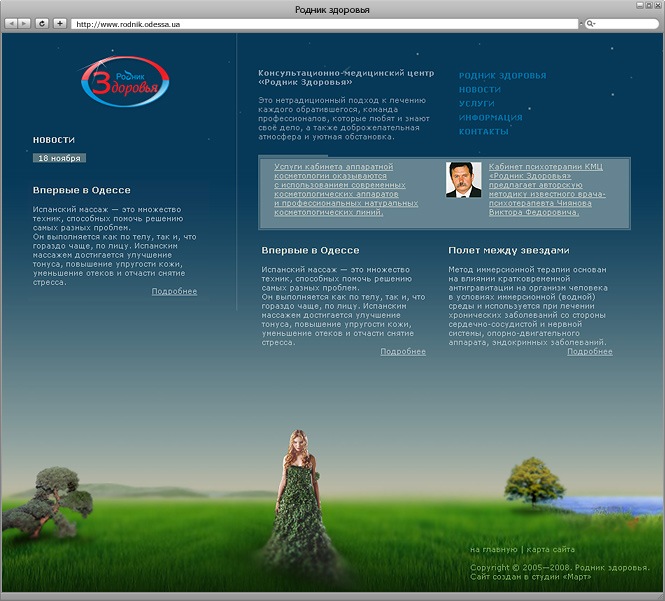The height and width of the screenshot is (601, 665).
Task: Click the на главную footer link
Action: point(494,549)
